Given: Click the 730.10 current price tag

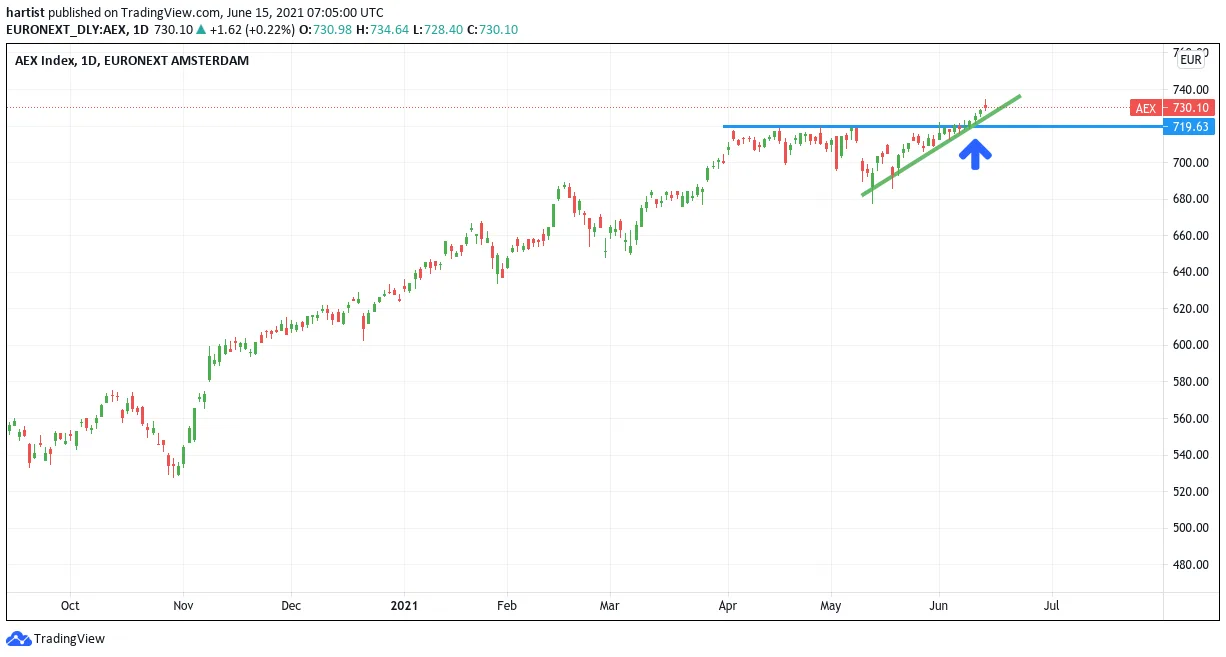Looking at the screenshot, I should tap(1191, 108).
